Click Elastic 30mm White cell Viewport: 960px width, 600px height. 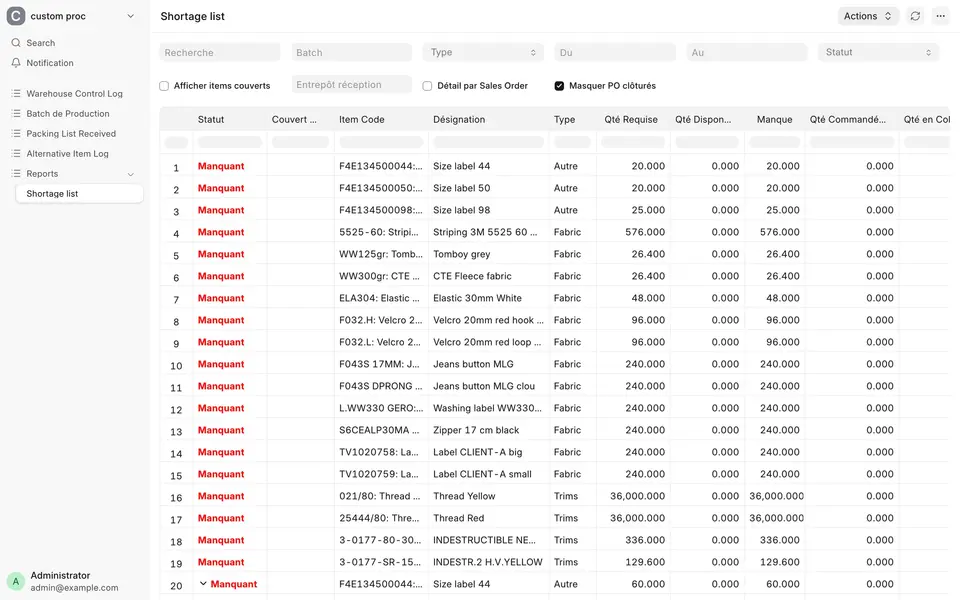click(x=478, y=298)
